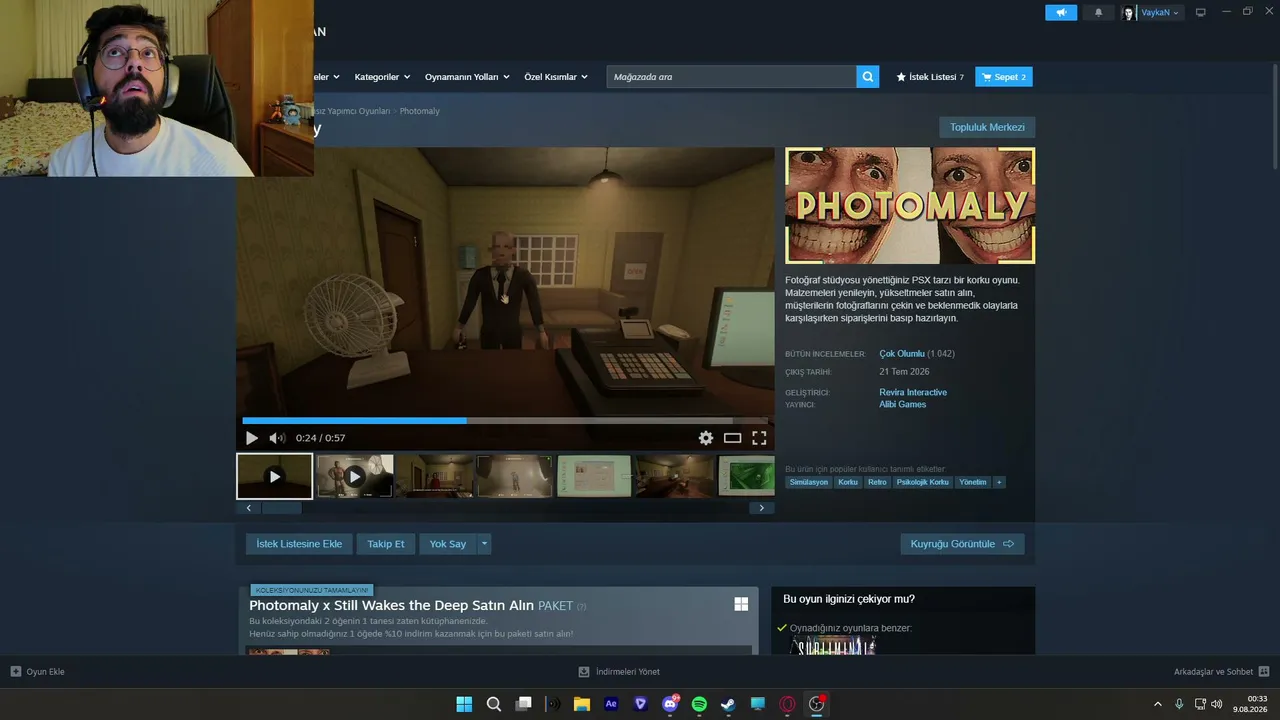Seek in the trailer progress bar
This screenshot has width=1280, height=720.
tap(505, 421)
